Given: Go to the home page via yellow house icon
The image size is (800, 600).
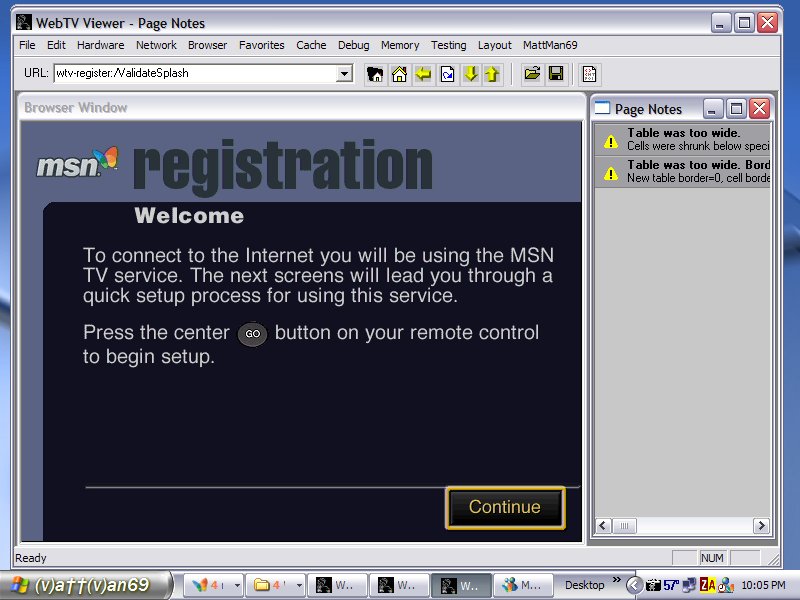Looking at the screenshot, I should tap(399, 74).
